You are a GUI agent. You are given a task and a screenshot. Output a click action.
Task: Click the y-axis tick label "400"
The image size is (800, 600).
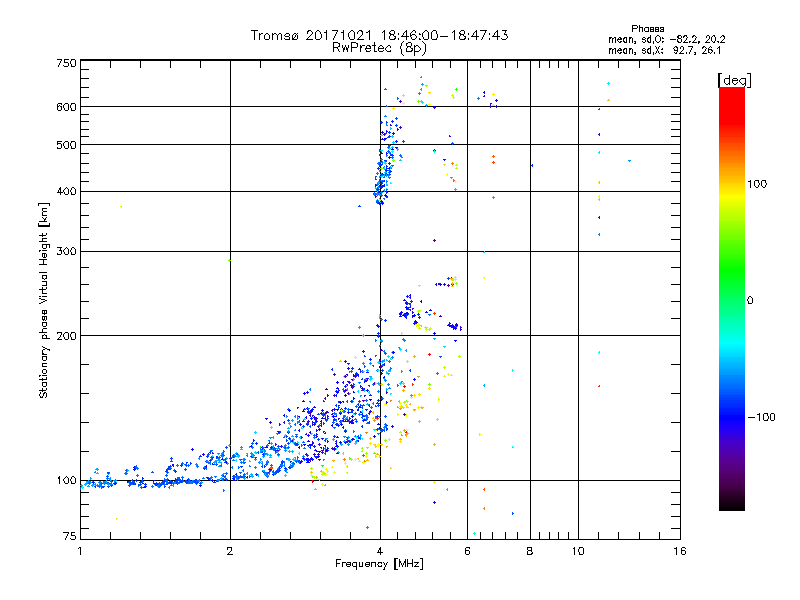[x=66, y=191]
